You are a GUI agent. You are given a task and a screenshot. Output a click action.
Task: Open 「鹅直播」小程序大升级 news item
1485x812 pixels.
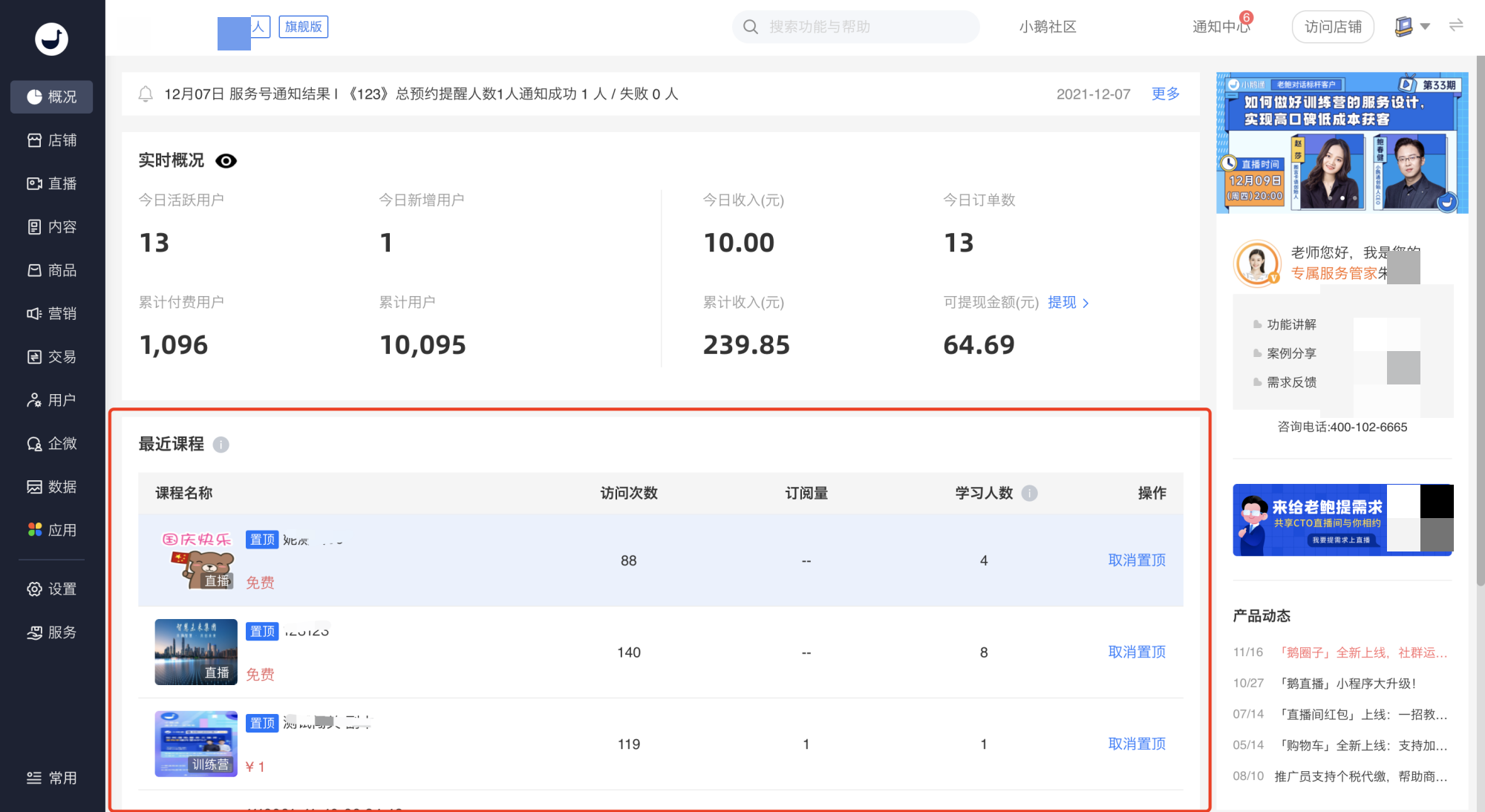(x=1345, y=684)
